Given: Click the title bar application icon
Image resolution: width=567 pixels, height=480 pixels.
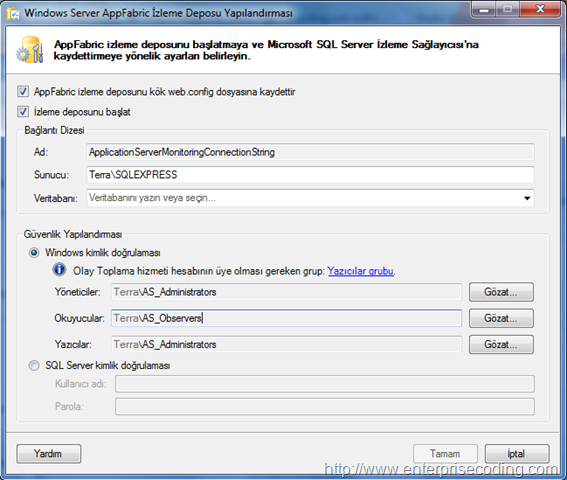Looking at the screenshot, I should 13,13.
